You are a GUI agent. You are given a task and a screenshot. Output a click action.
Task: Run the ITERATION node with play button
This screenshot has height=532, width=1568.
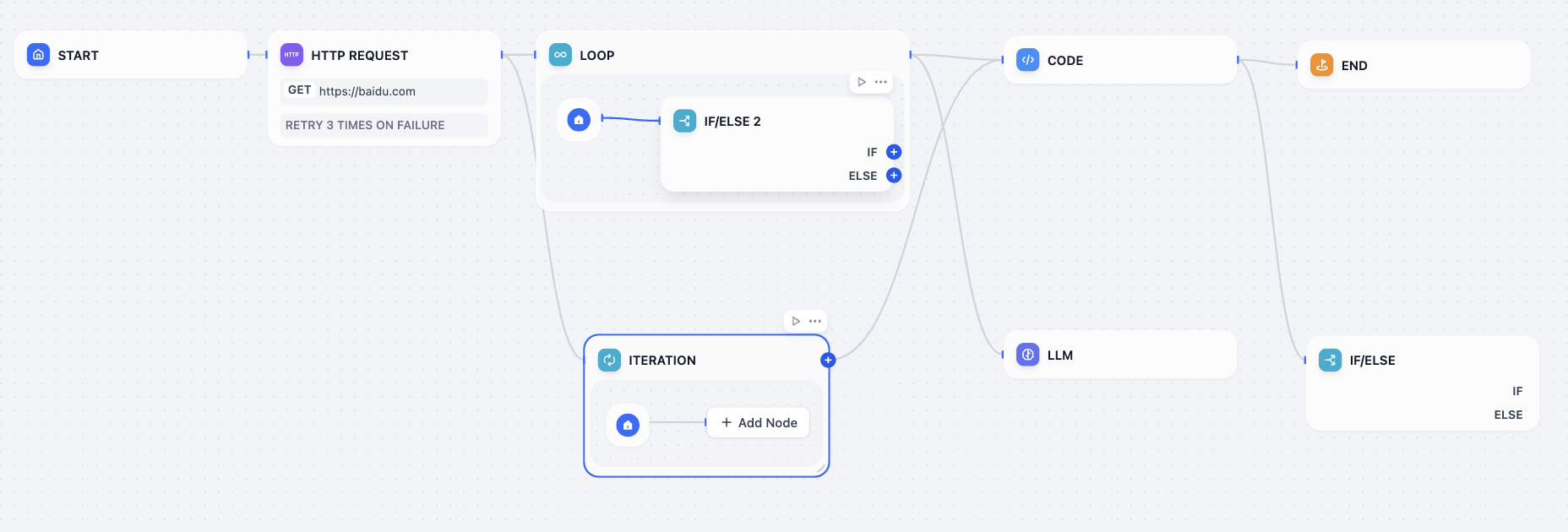click(796, 321)
